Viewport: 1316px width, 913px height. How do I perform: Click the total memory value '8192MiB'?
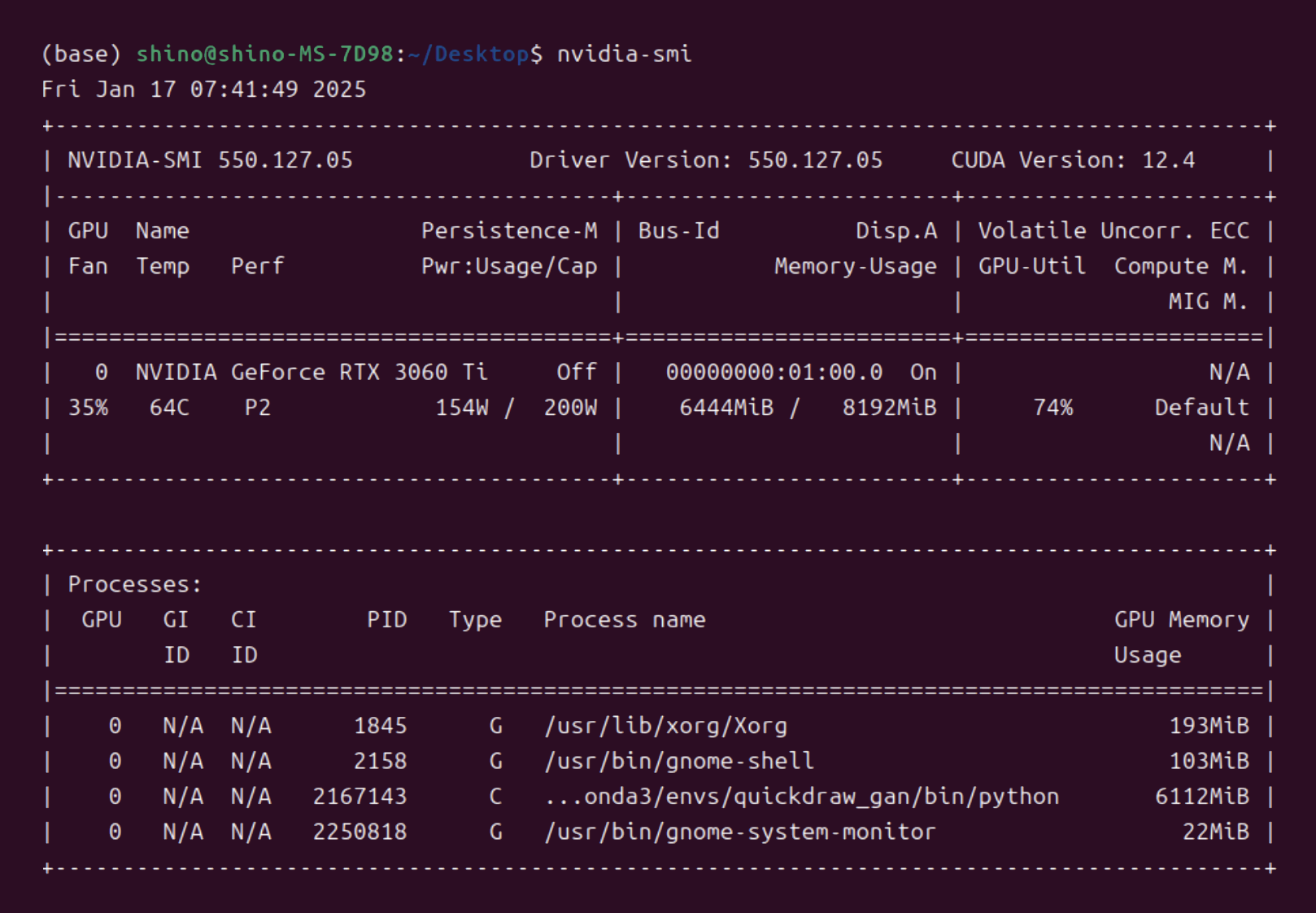[890, 407]
